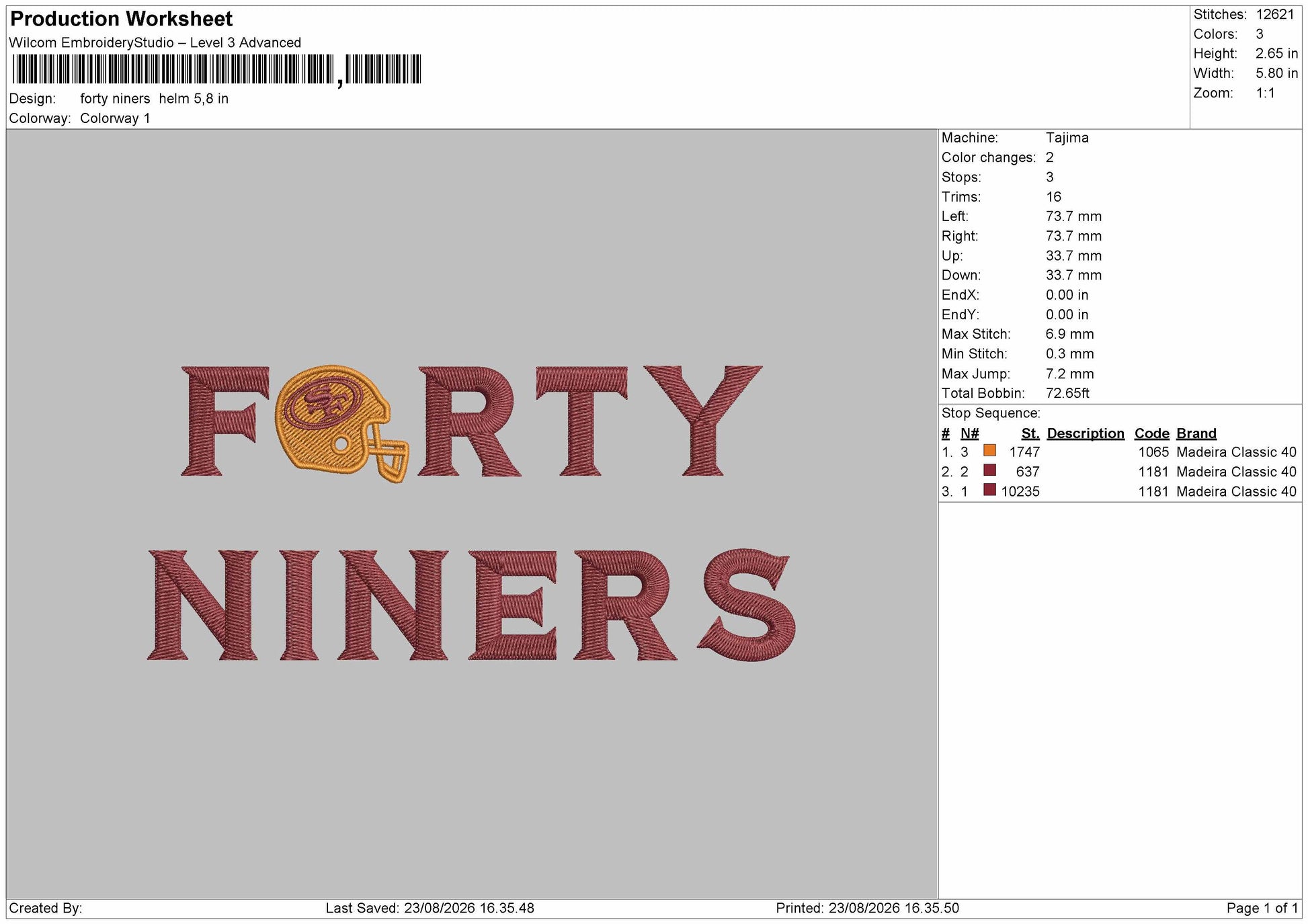
Task: Click the 'Created By:' footer label
Action: click(x=46, y=909)
